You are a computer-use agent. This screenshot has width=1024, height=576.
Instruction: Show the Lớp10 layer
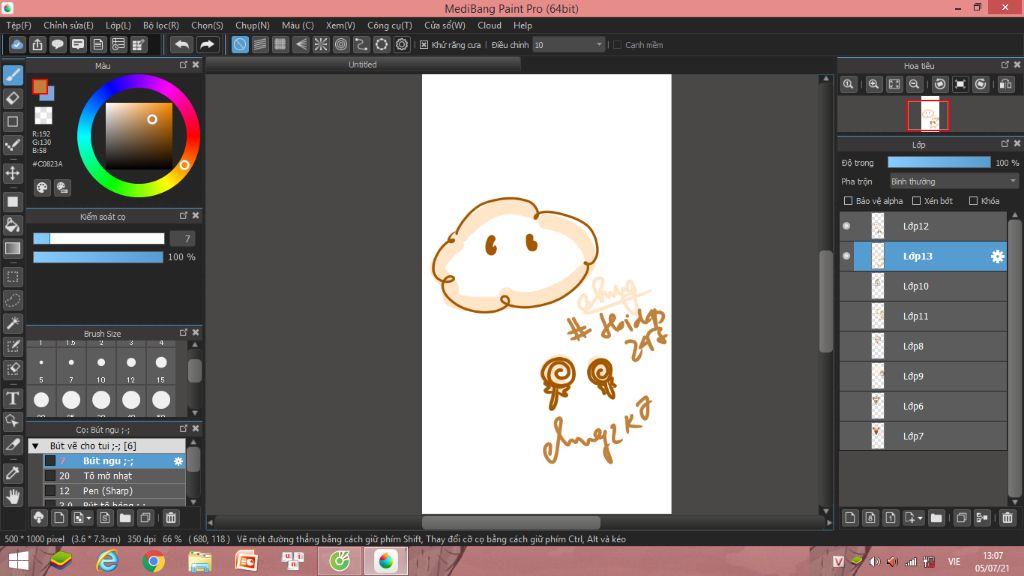(846, 286)
